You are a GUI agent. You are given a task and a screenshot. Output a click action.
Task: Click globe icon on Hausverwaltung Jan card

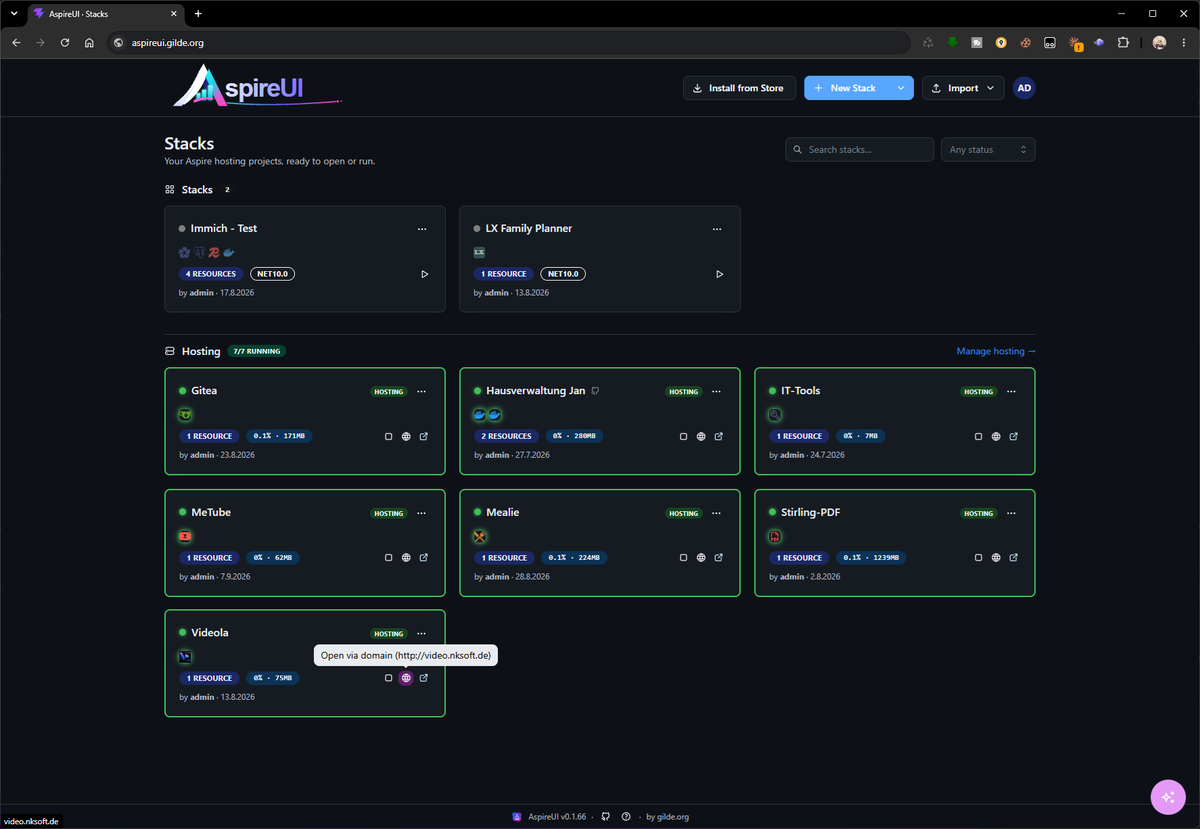coord(701,436)
